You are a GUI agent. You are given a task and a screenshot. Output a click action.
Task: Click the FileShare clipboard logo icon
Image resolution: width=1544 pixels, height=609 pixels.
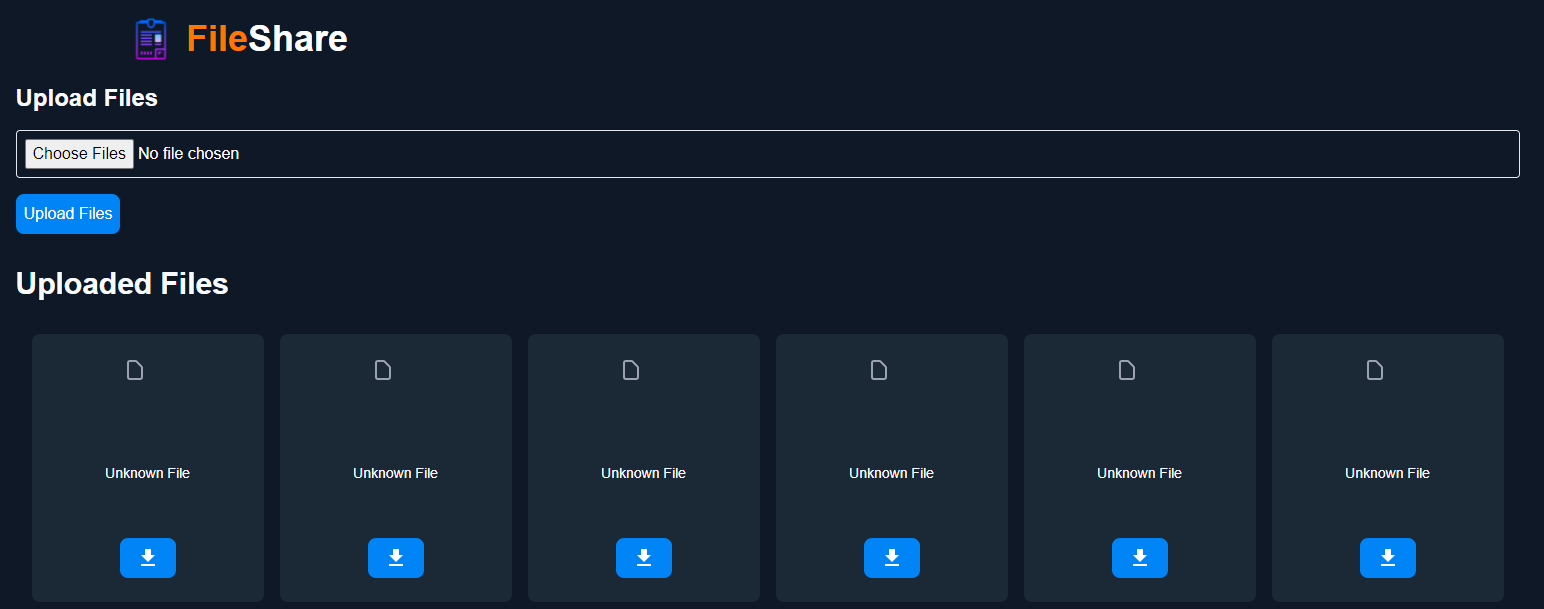[150, 38]
